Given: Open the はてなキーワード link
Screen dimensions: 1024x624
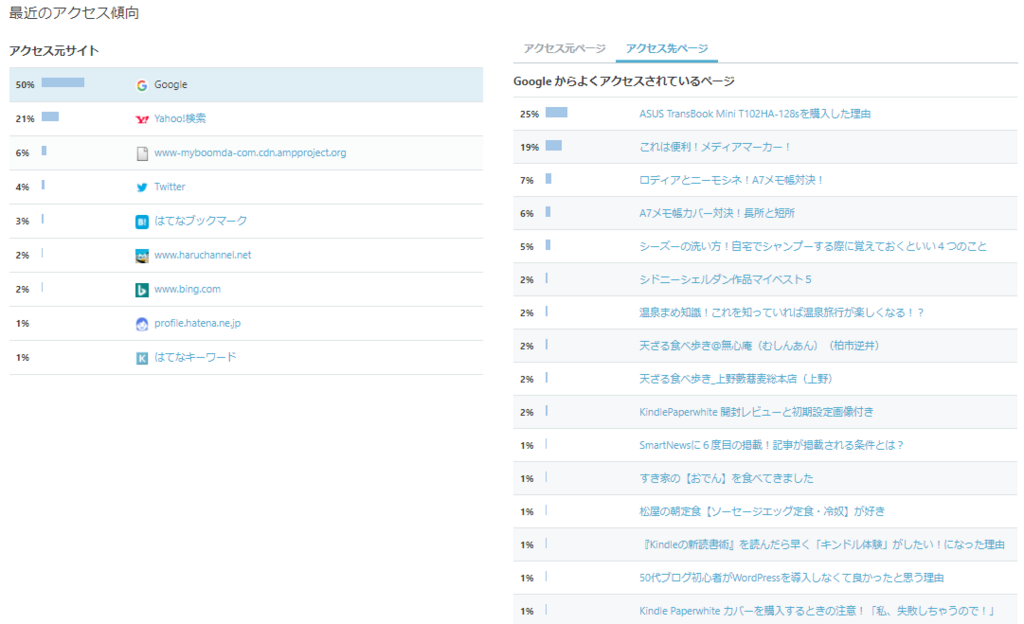Looking at the screenshot, I should (195, 357).
